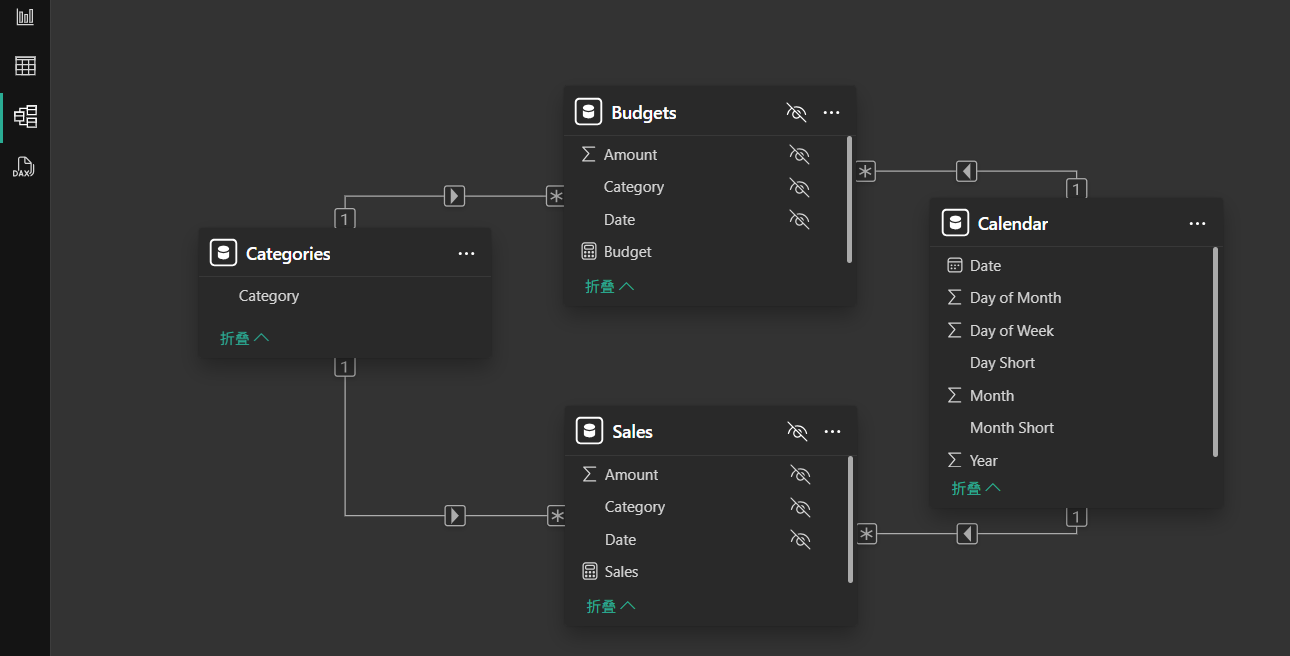The width and height of the screenshot is (1290, 656).
Task: Open more options for Sales table
Action: coord(832,431)
